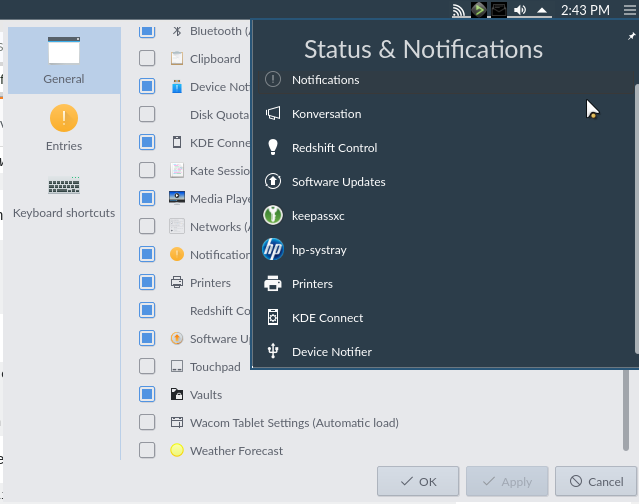Click the Touchpad icon in list

(177, 366)
